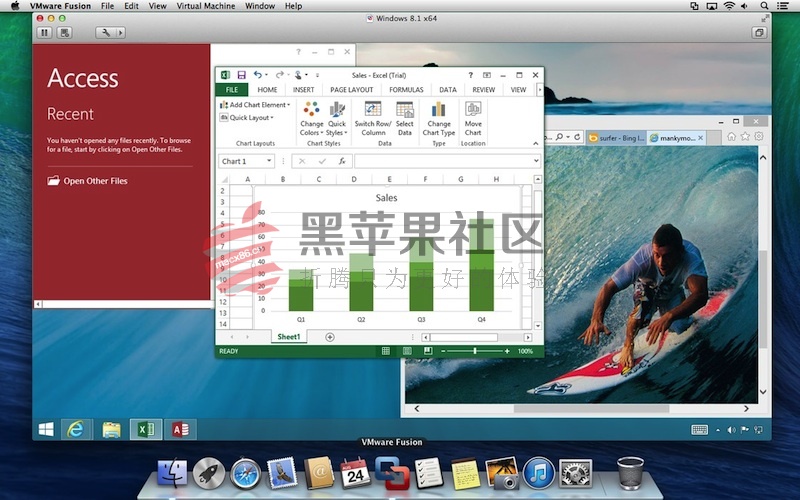Open IE address bar search dropdown
Viewport: 800px width, 500px height.
pyautogui.click(x=568, y=137)
